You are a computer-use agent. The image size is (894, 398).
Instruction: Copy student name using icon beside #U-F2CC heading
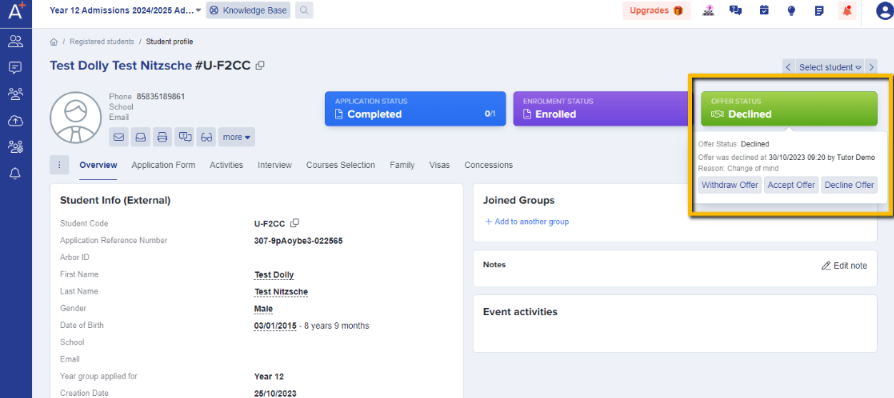[260, 66]
